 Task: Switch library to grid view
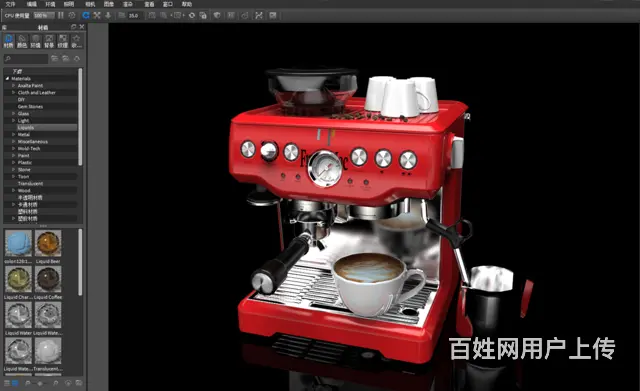tap(15, 383)
